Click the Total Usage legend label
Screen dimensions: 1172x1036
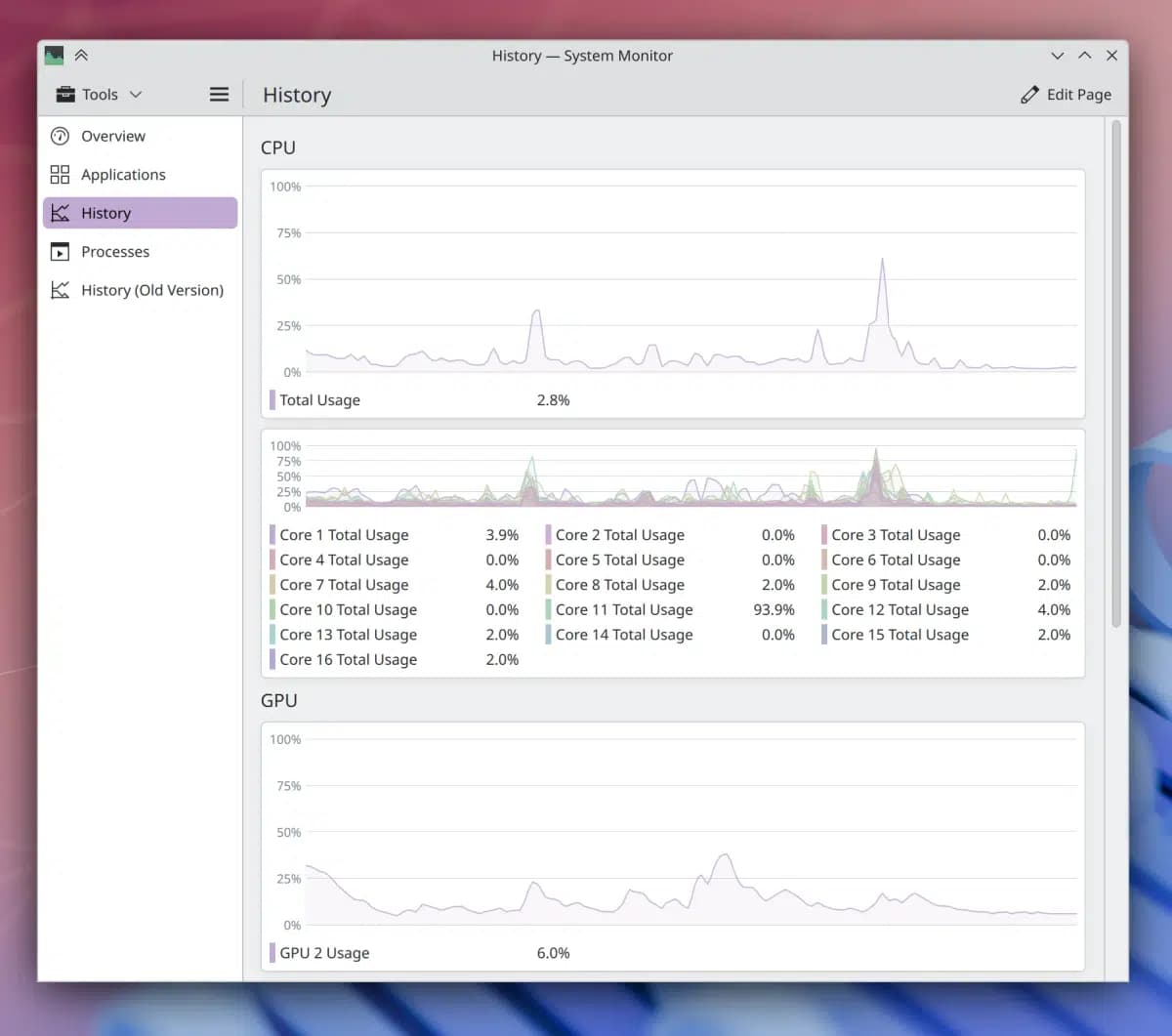pos(320,400)
